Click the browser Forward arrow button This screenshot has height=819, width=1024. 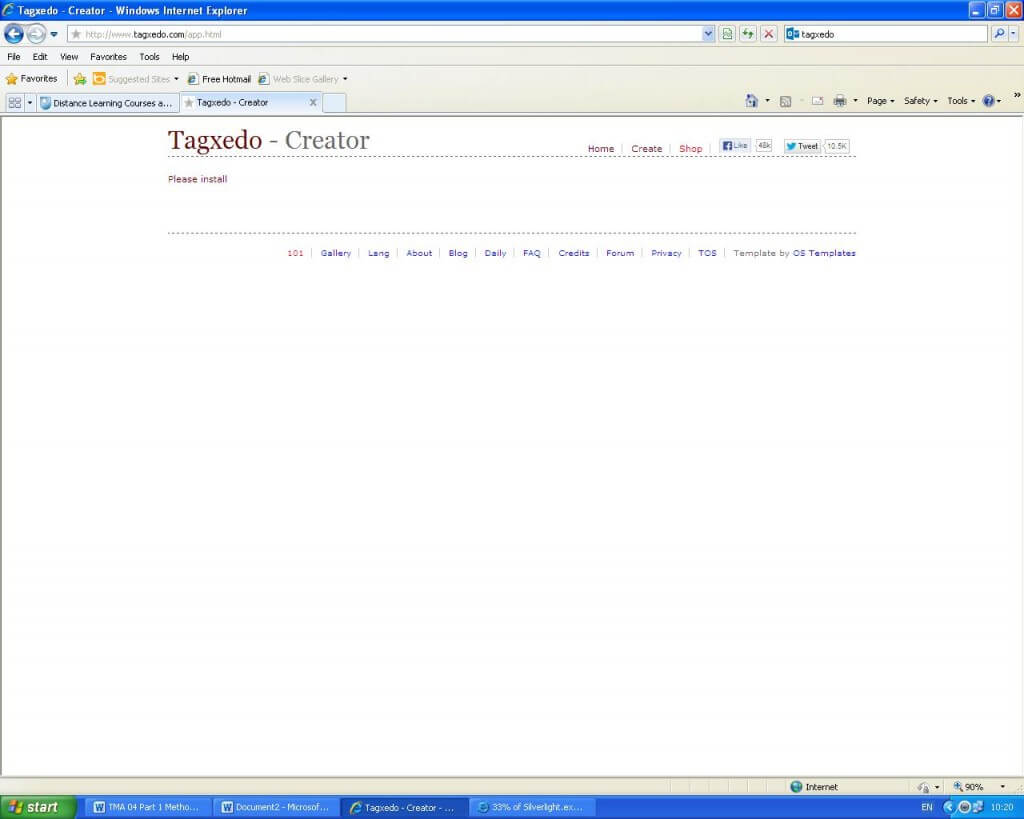click(x=37, y=33)
